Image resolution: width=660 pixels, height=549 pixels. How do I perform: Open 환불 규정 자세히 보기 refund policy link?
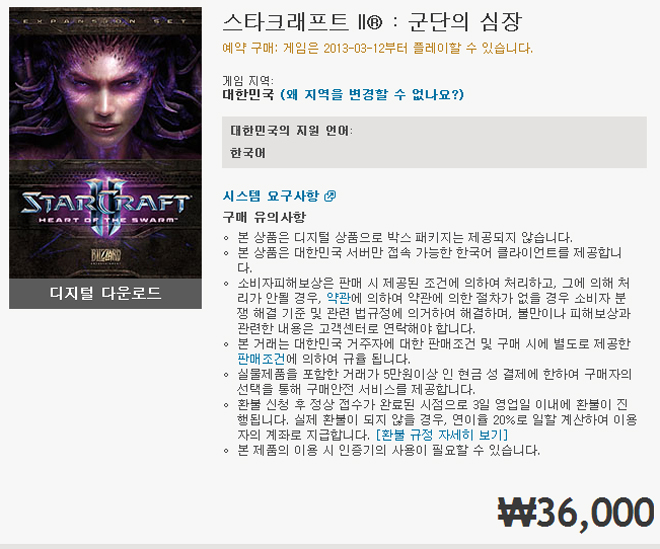point(442,434)
